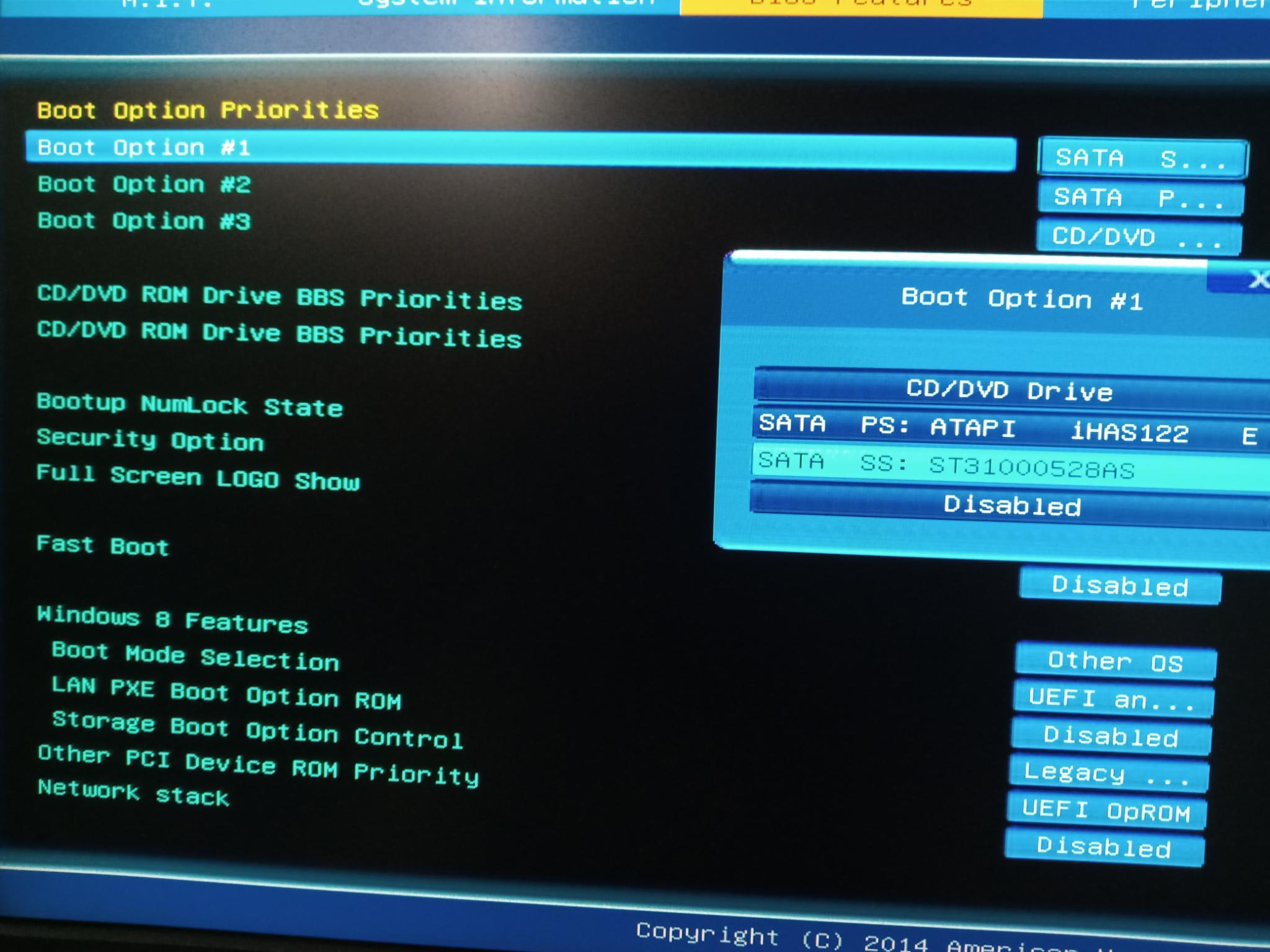1270x952 pixels.
Task: Select Other PCI Device ROM Priority label
Action: coord(258,766)
